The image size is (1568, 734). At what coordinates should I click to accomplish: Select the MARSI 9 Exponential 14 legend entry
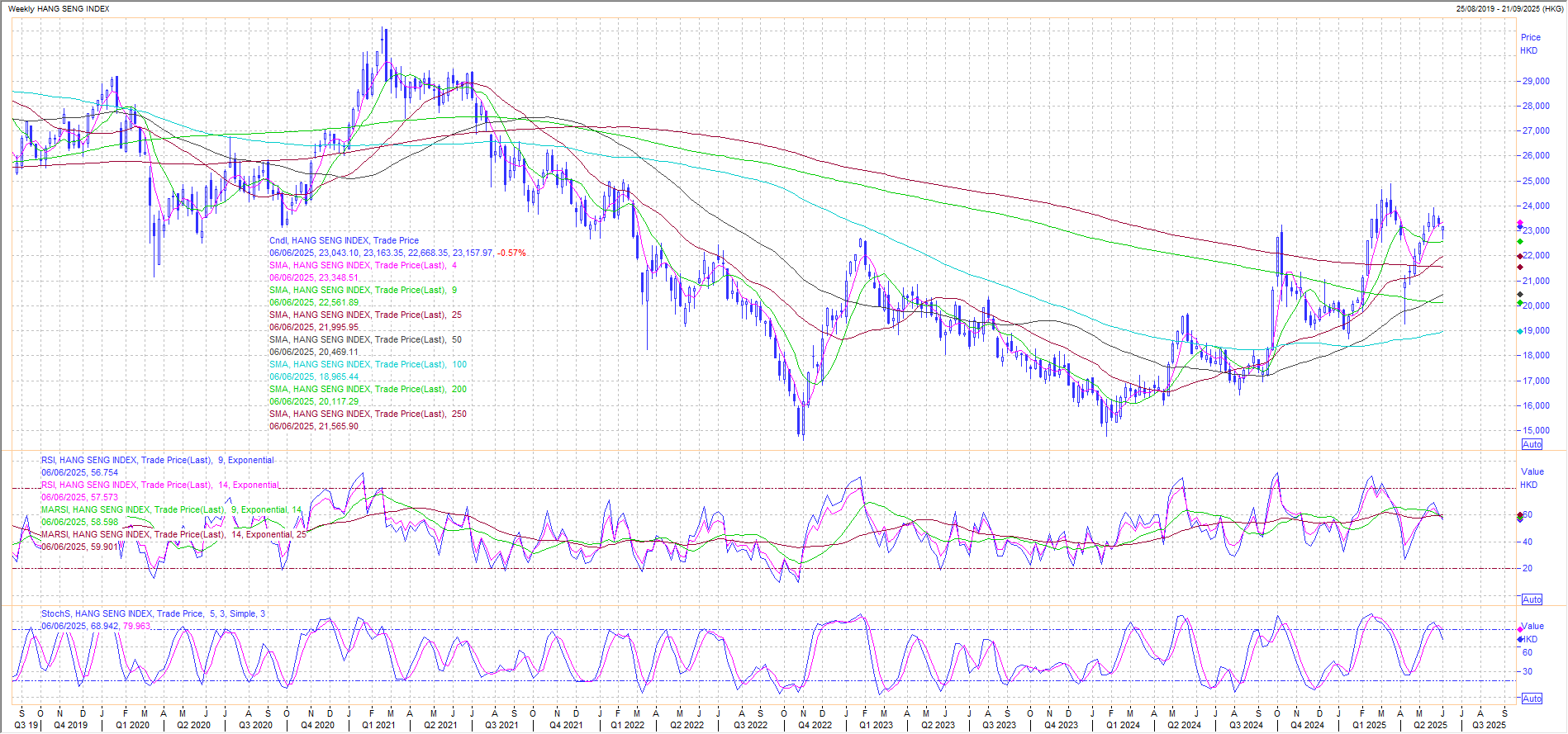tap(172, 509)
